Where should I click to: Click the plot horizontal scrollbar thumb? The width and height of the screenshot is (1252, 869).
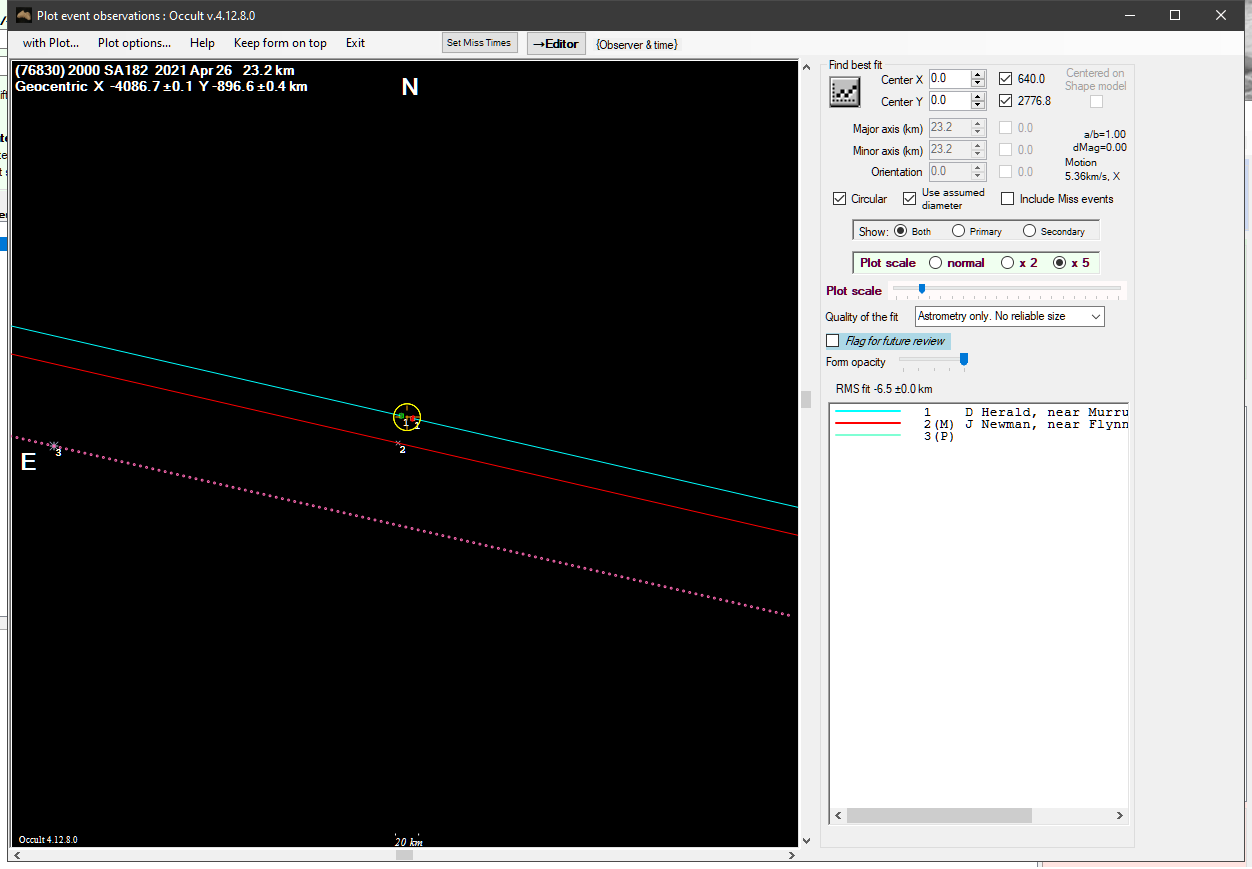pyautogui.click(x=404, y=856)
